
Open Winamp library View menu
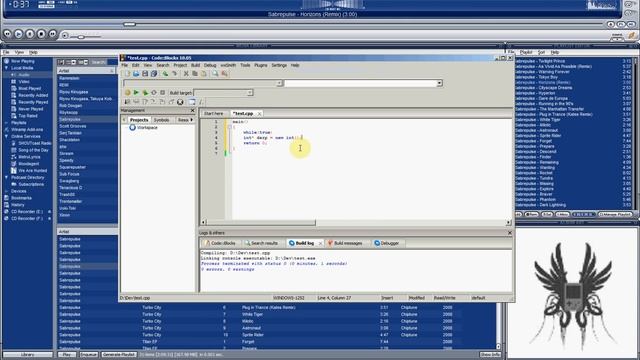click(x=19, y=52)
